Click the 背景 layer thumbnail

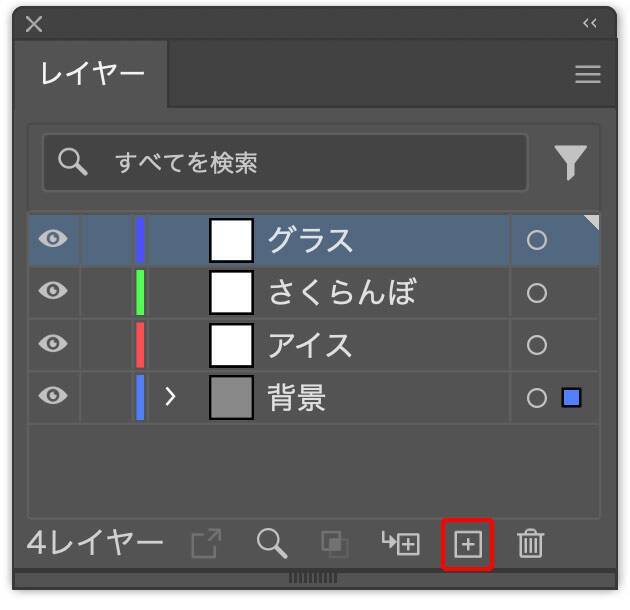[231, 398]
